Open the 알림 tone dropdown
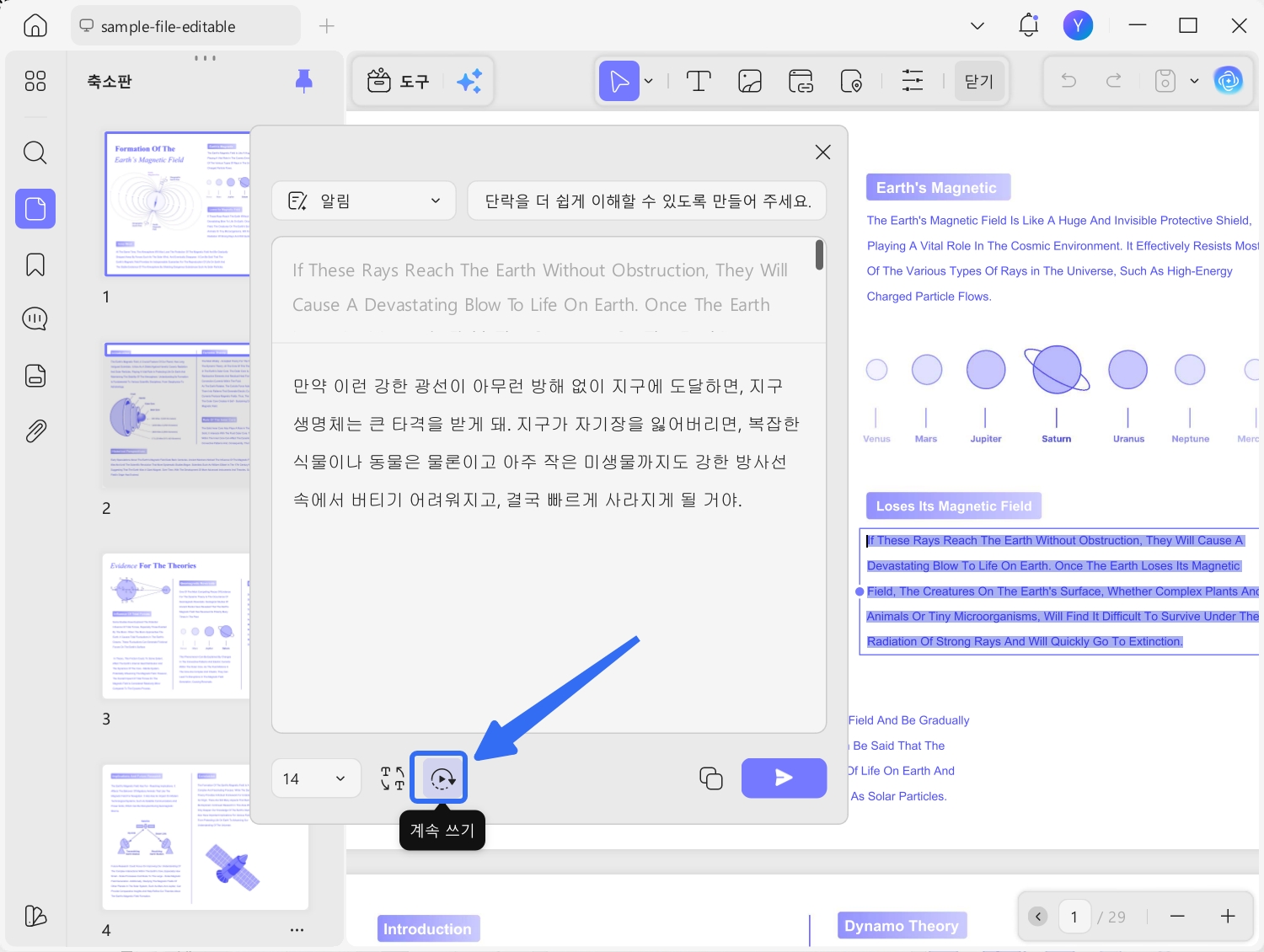The image size is (1264, 952). pyautogui.click(x=364, y=201)
